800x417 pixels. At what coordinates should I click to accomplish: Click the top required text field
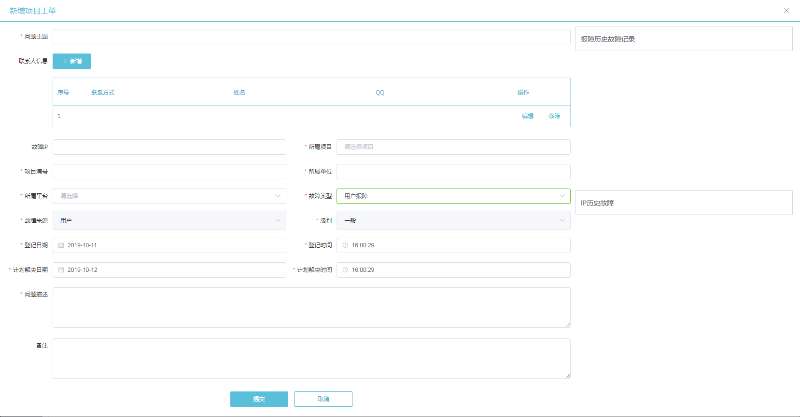click(x=310, y=37)
